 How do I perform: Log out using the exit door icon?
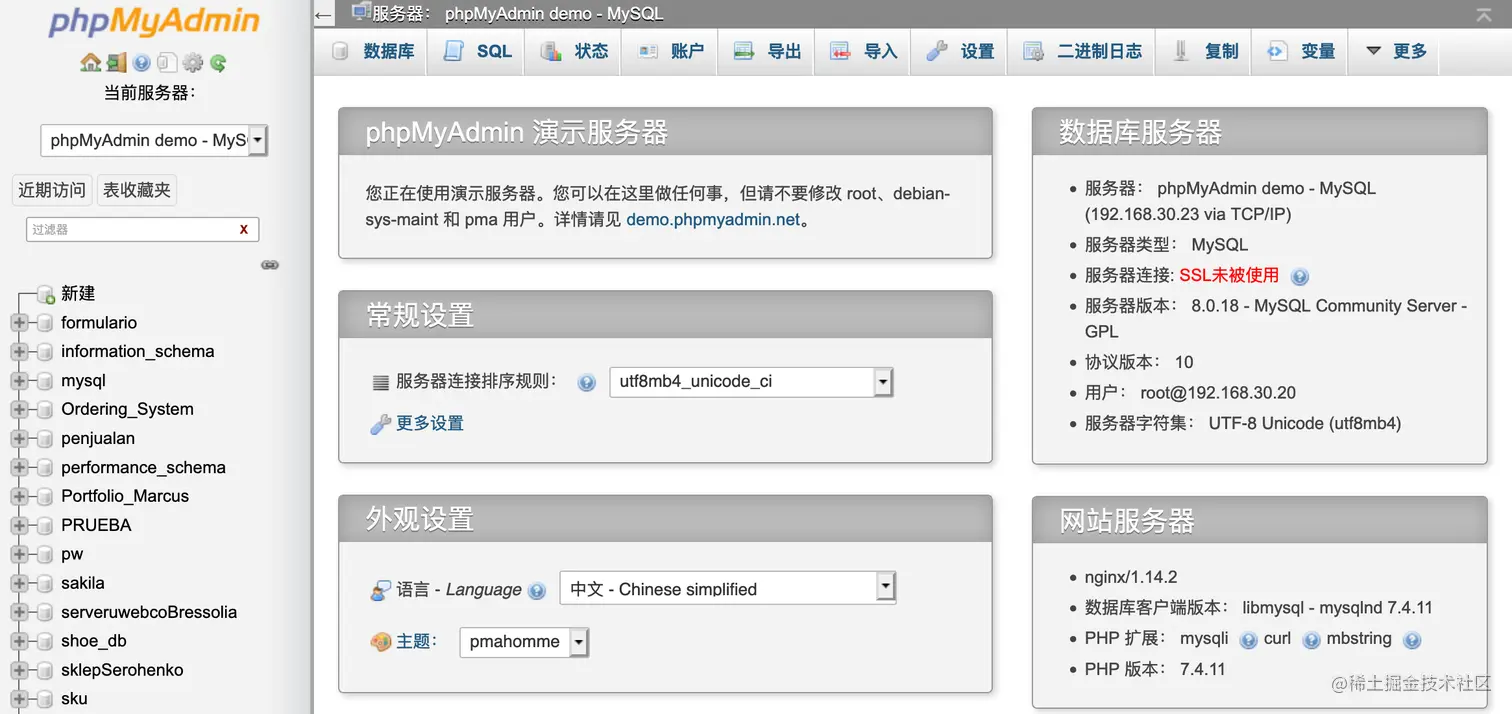(x=116, y=62)
